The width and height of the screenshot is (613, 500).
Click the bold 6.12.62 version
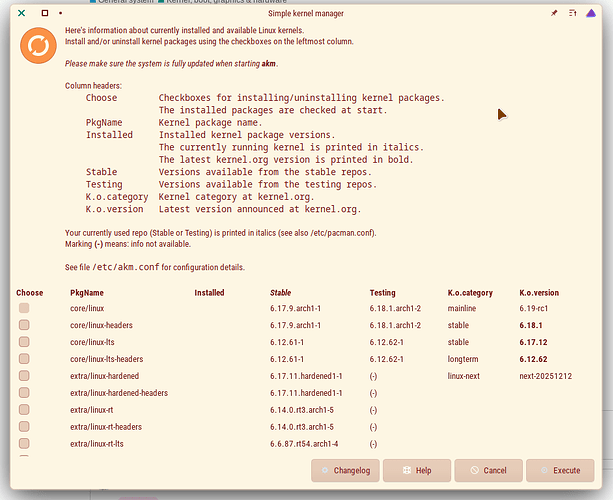tap(533, 359)
